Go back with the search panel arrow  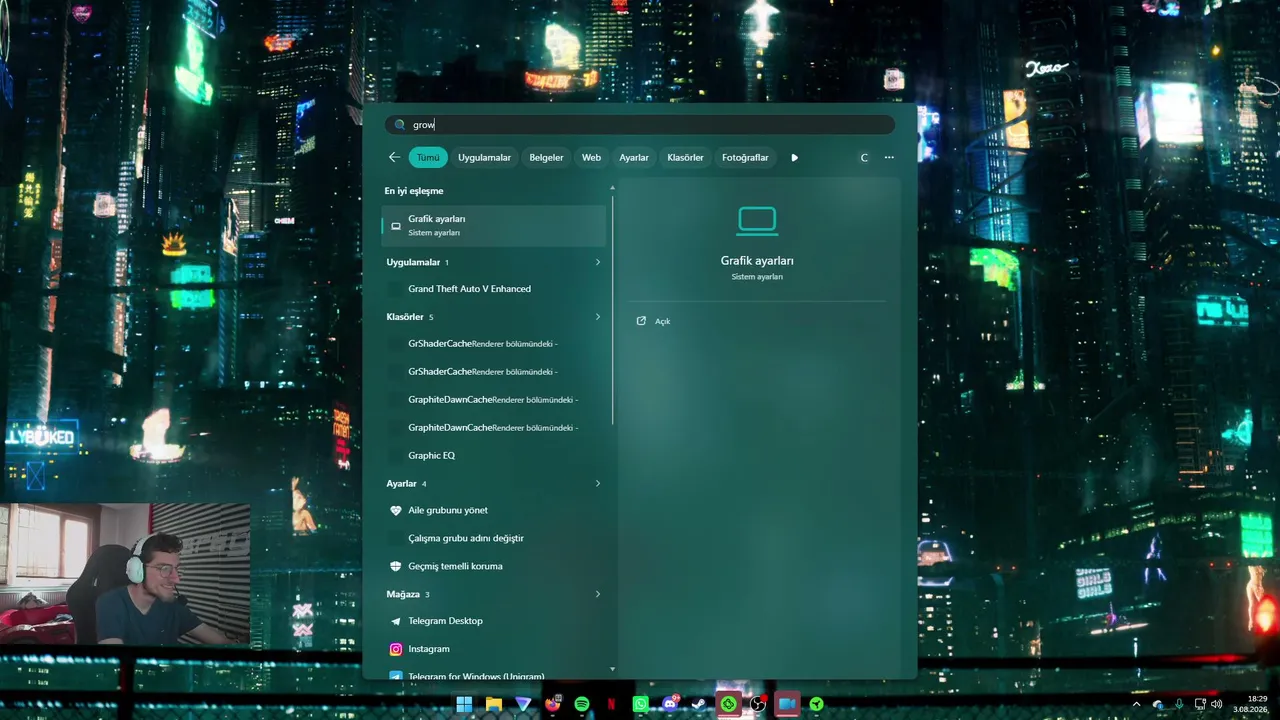click(x=394, y=157)
